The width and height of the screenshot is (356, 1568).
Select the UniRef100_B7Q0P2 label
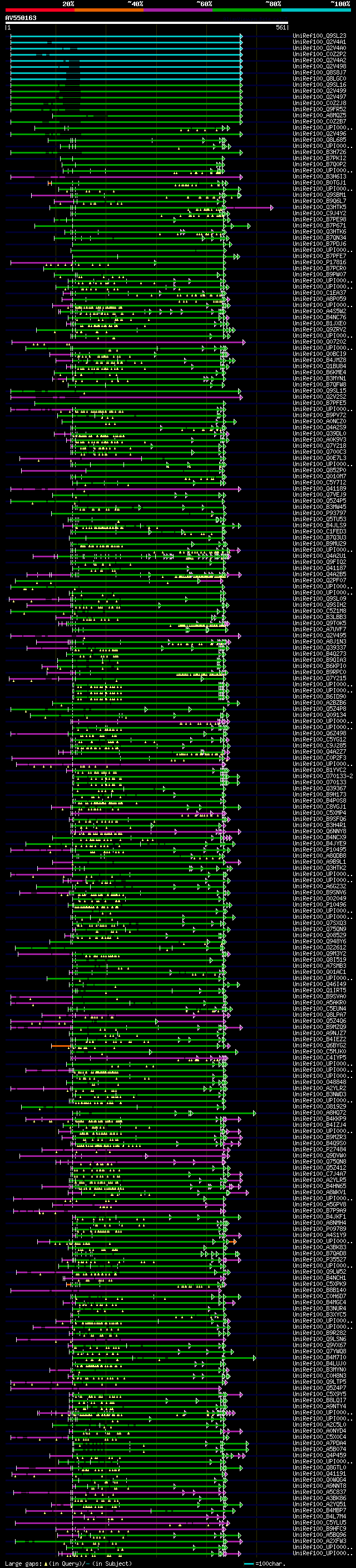pos(319,164)
